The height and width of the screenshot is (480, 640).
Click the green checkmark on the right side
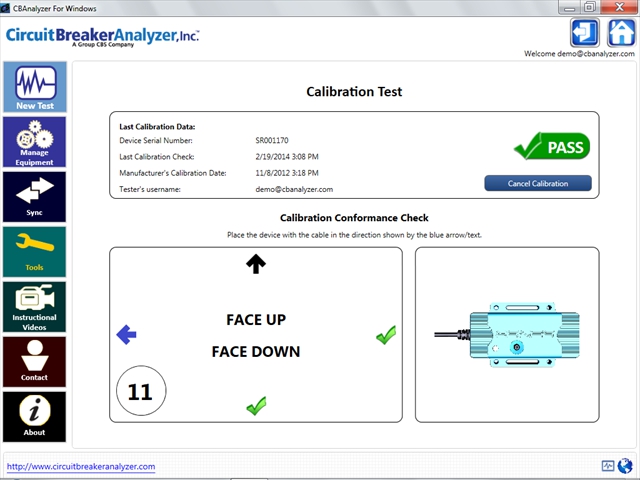pos(386,335)
